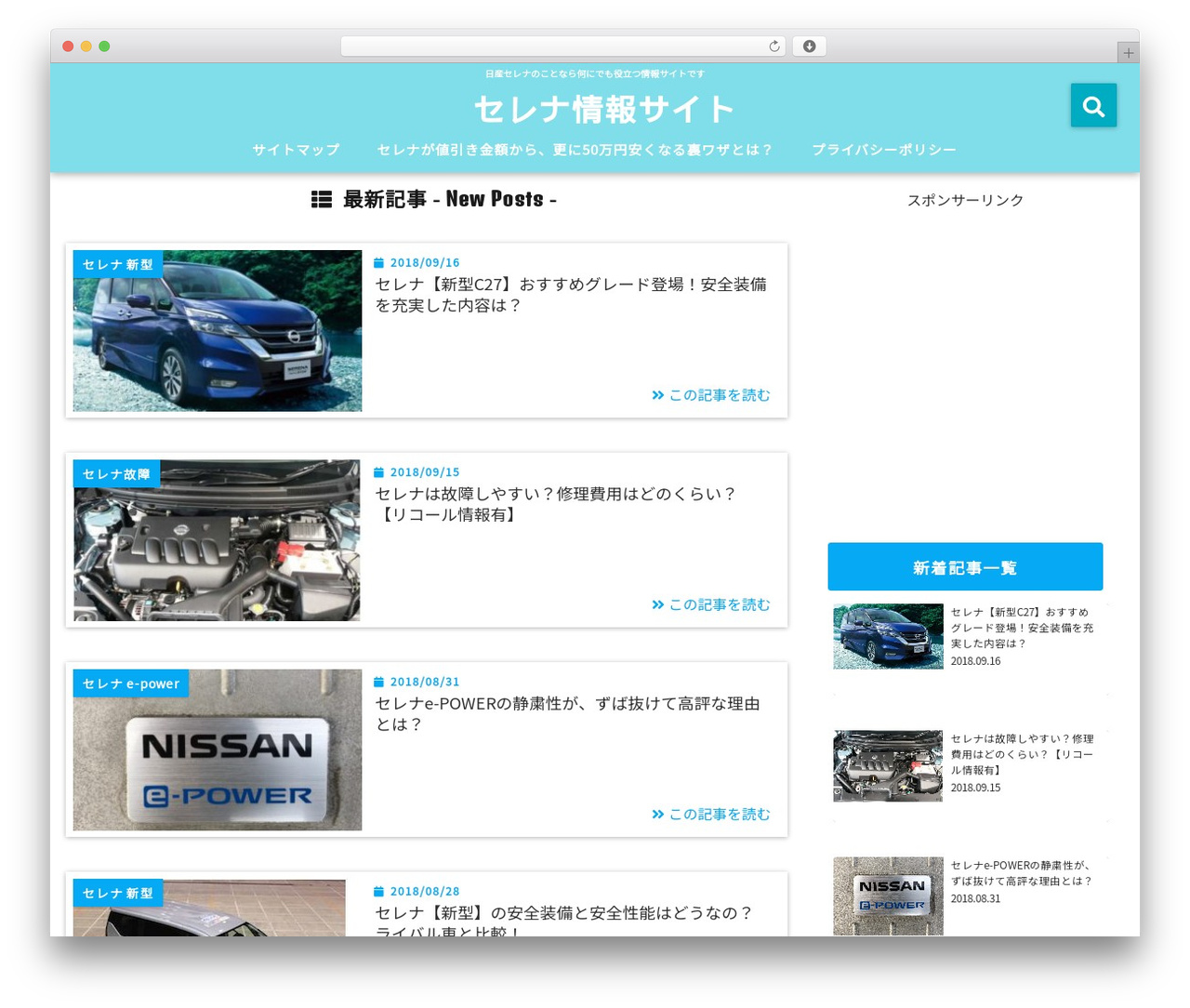Image resolution: width=1190 pixels, height=1008 pixels.
Task: Open sidebar thumbnail of blue Serena
Action: pos(888,636)
